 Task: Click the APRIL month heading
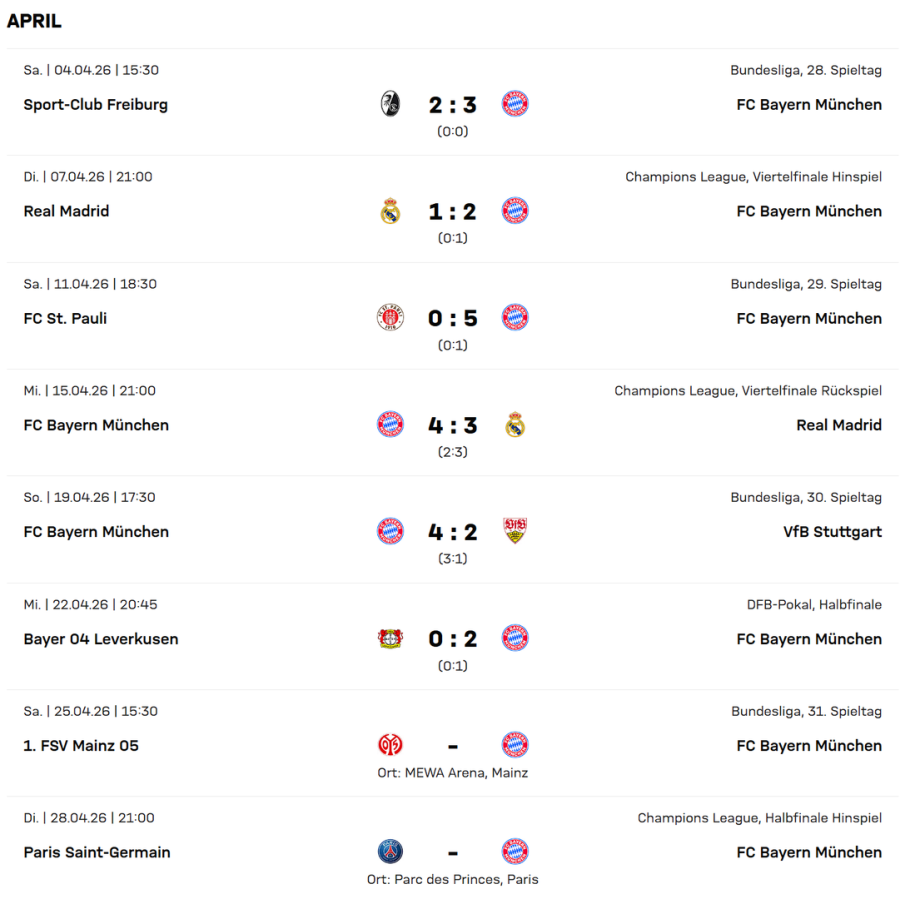pos(34,21)
